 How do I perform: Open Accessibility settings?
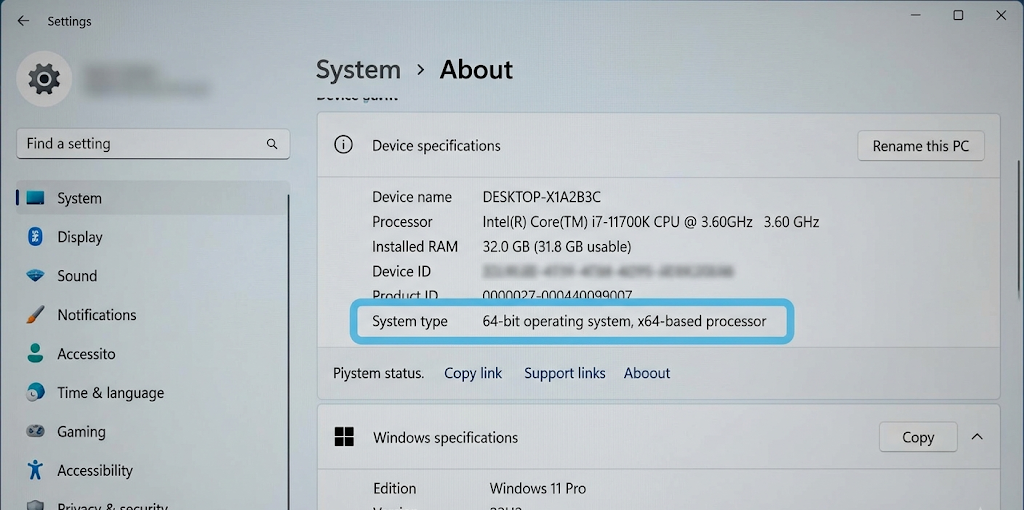152,470
